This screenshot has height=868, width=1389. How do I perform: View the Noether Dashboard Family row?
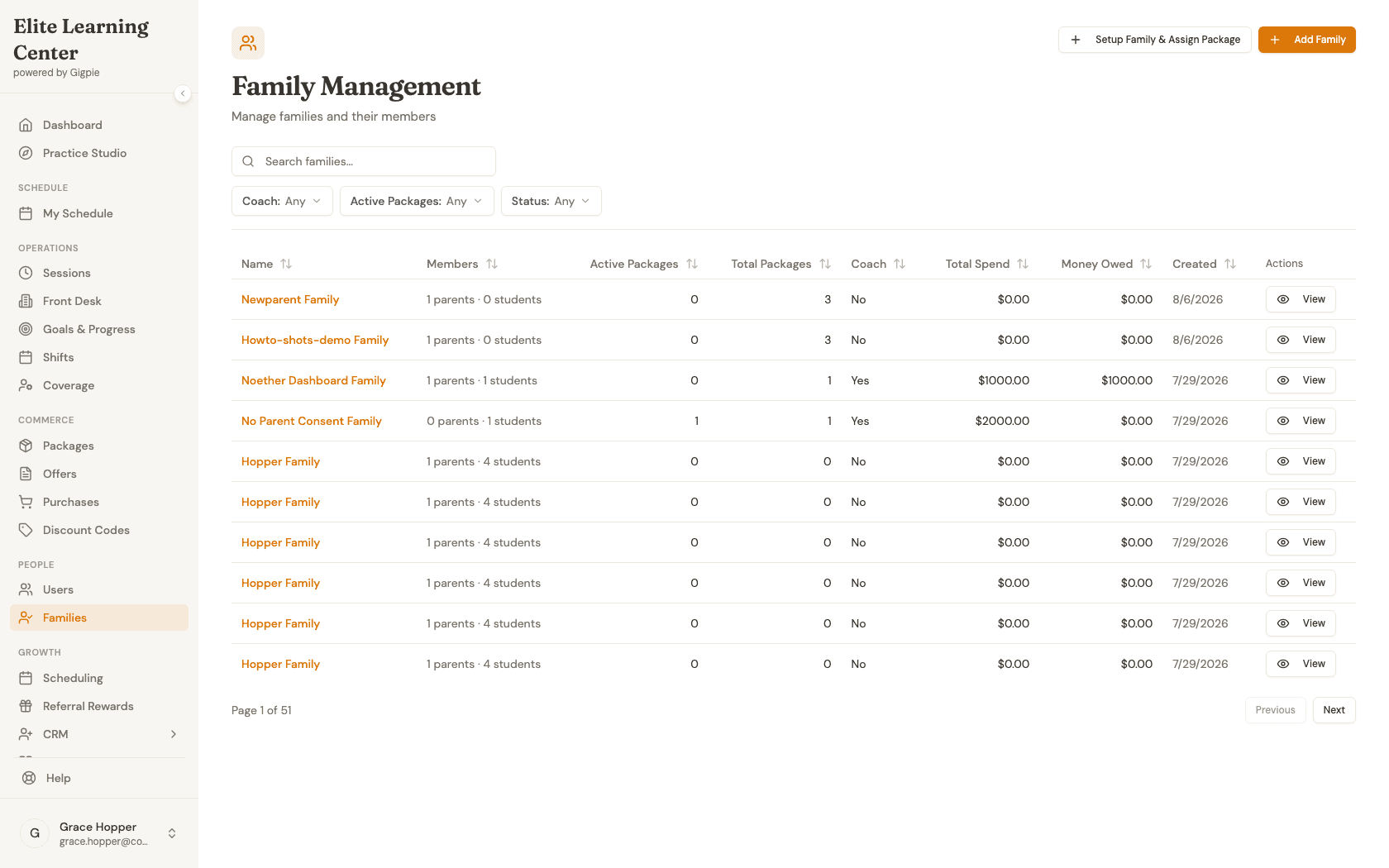[1301, 380]
